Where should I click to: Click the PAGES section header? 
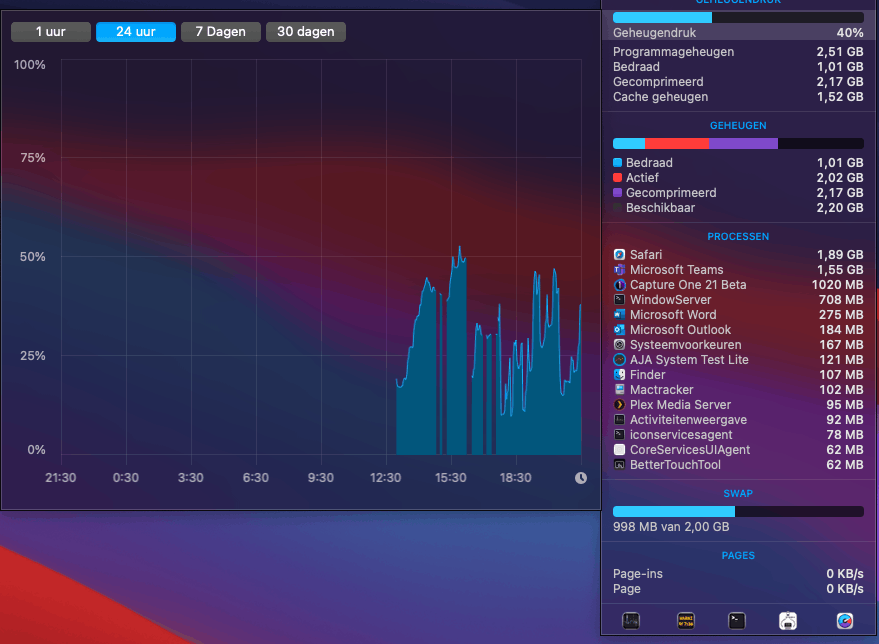(738, 555)
